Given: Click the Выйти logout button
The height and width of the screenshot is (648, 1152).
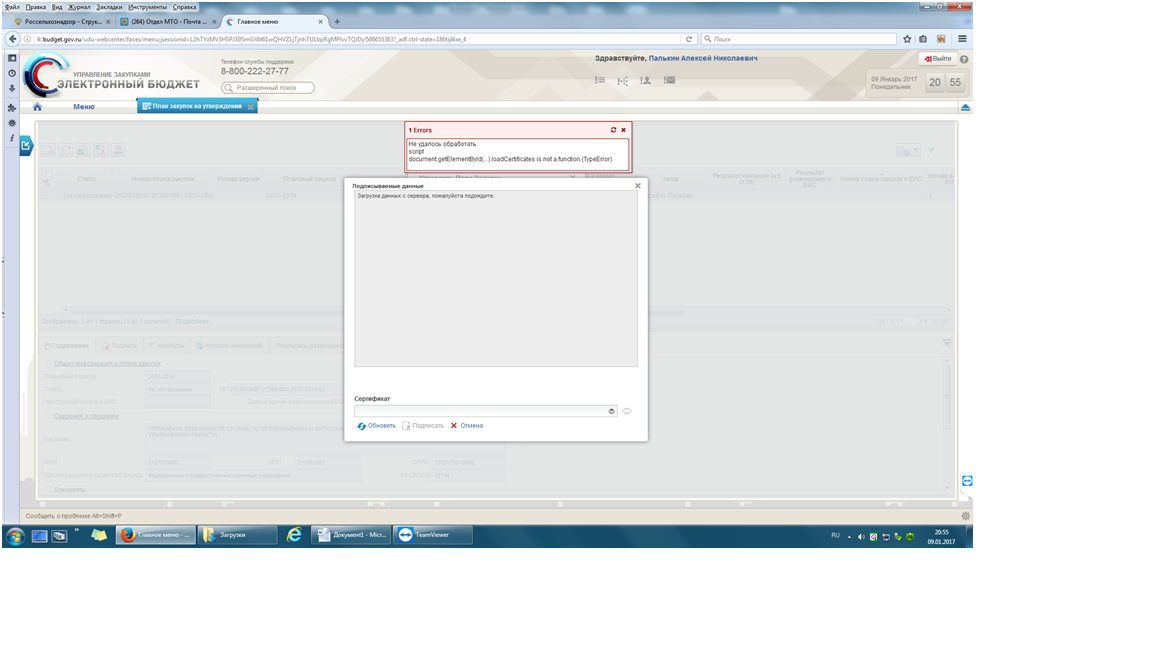Looking at the screenshot, I should coord(937,59).
